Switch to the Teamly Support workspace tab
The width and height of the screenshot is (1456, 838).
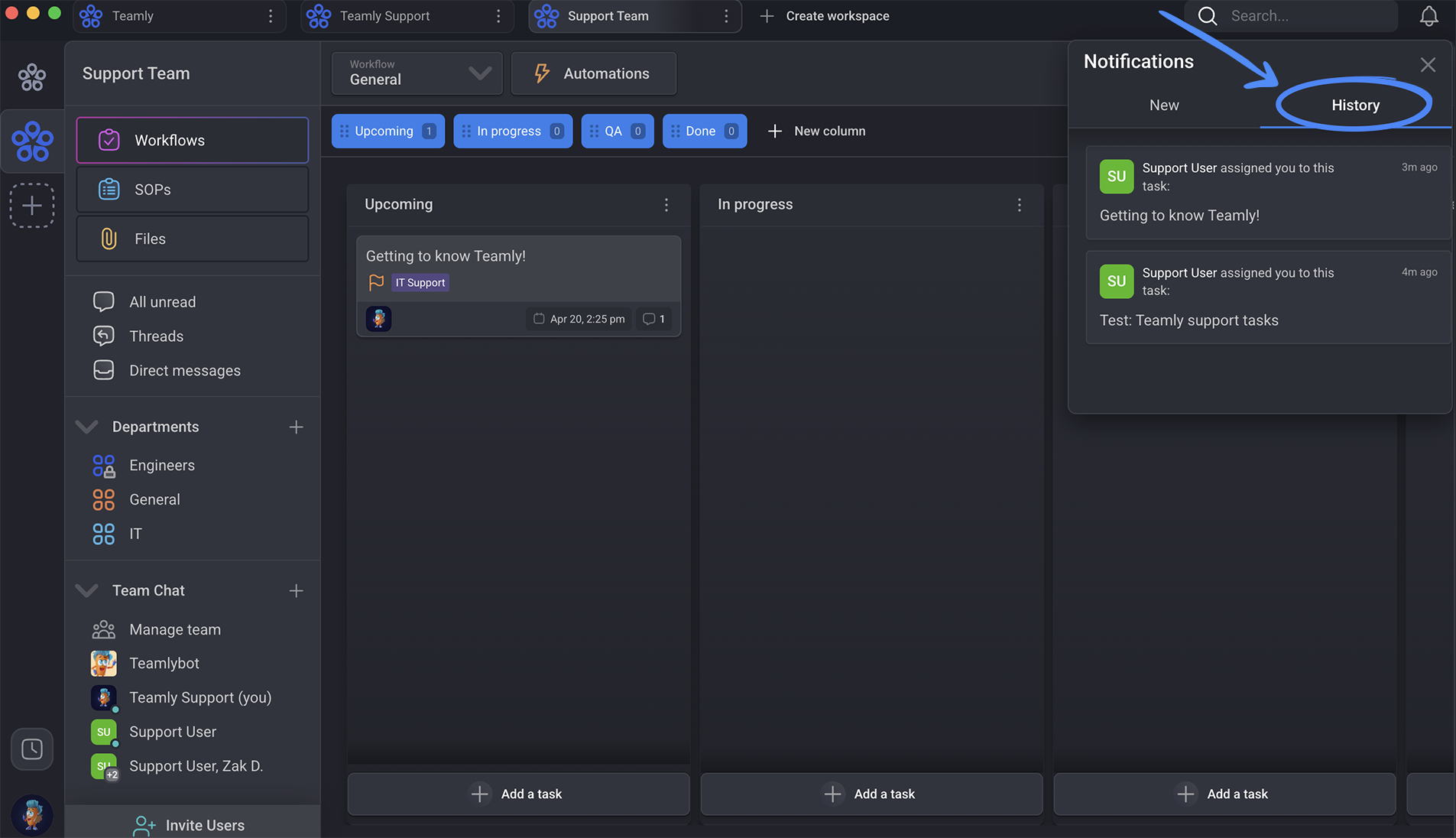[407, 16]
